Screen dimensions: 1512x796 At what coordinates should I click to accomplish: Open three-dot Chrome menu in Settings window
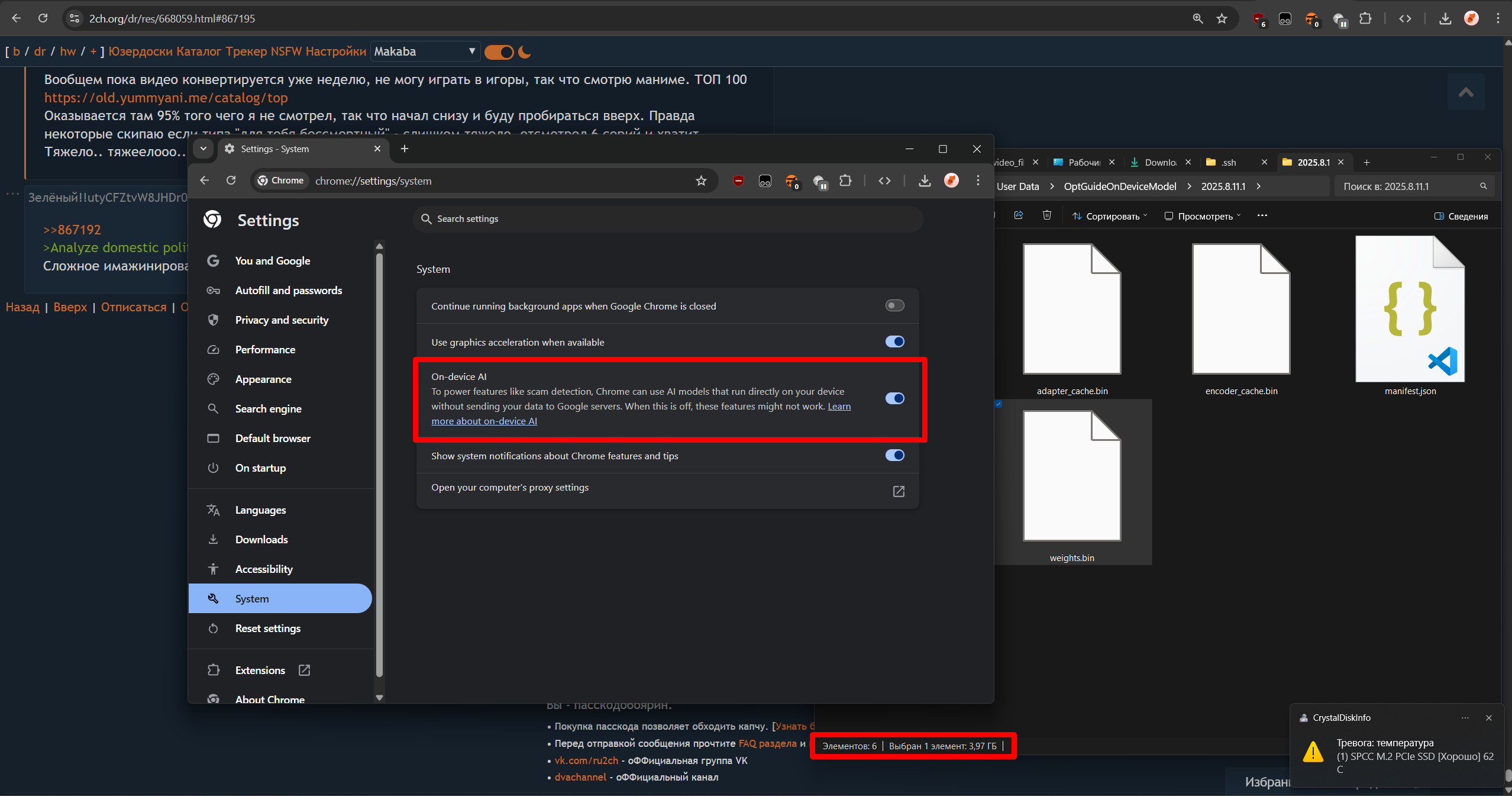tap(978, 181)
